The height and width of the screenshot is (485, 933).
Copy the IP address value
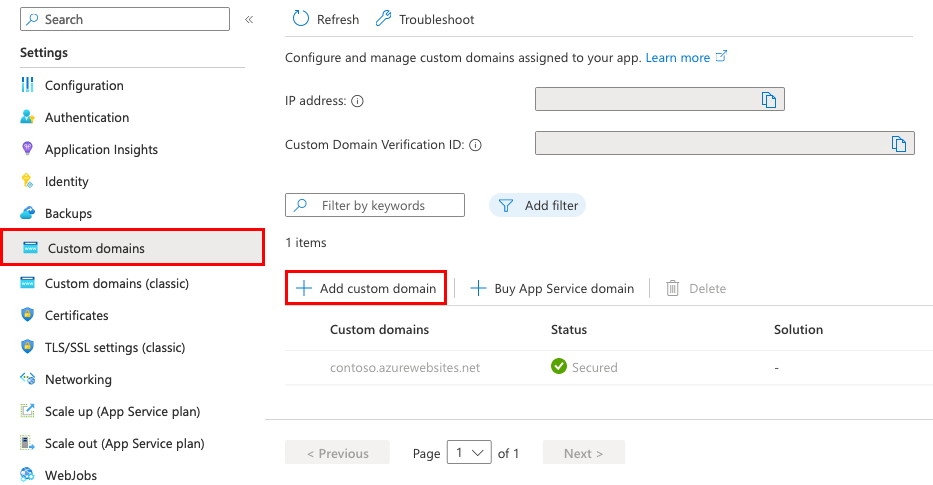coord(769,99)
